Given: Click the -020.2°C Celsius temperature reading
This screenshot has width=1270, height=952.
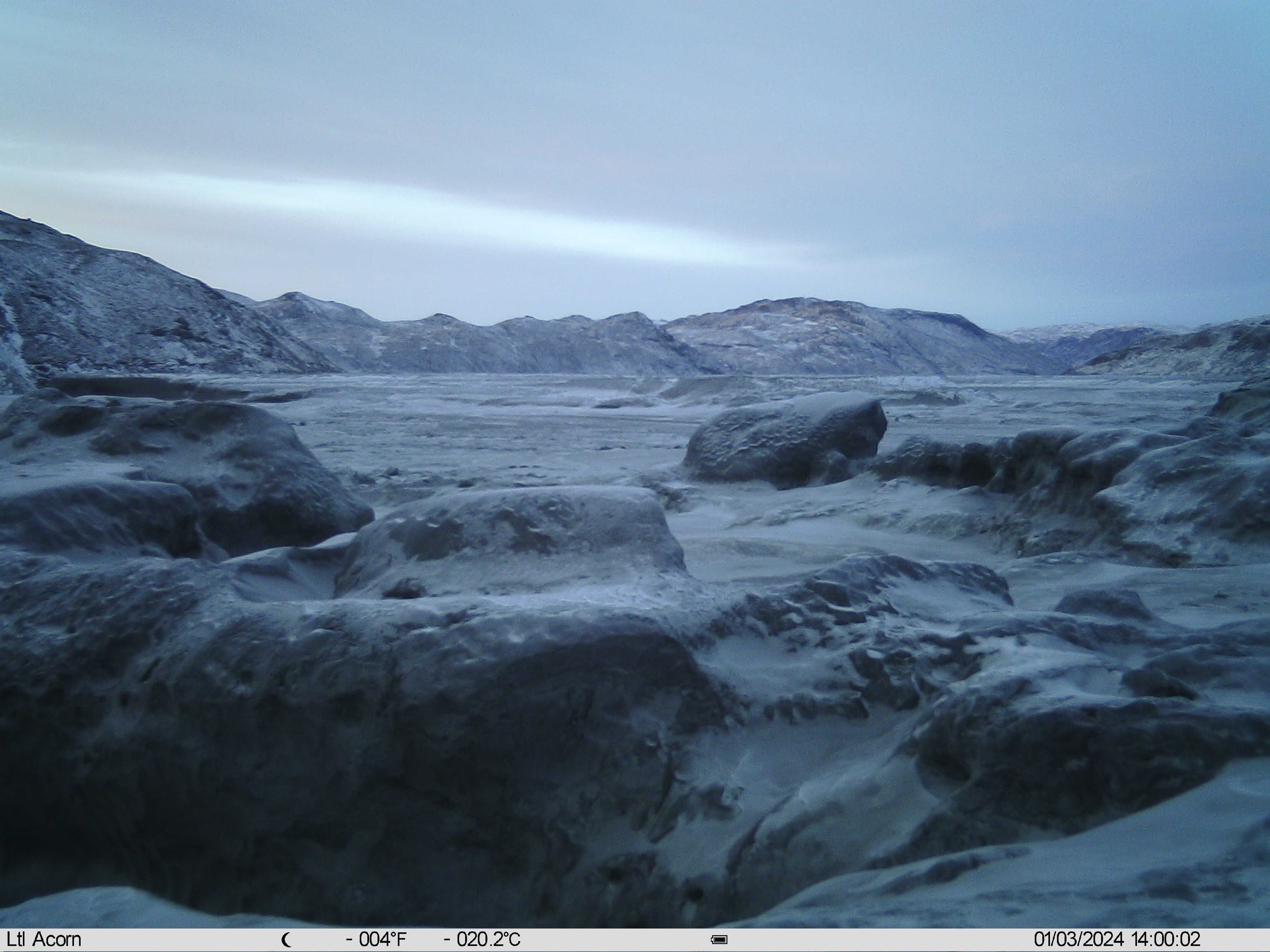Looking at the screenshot, I should point(482,939).
